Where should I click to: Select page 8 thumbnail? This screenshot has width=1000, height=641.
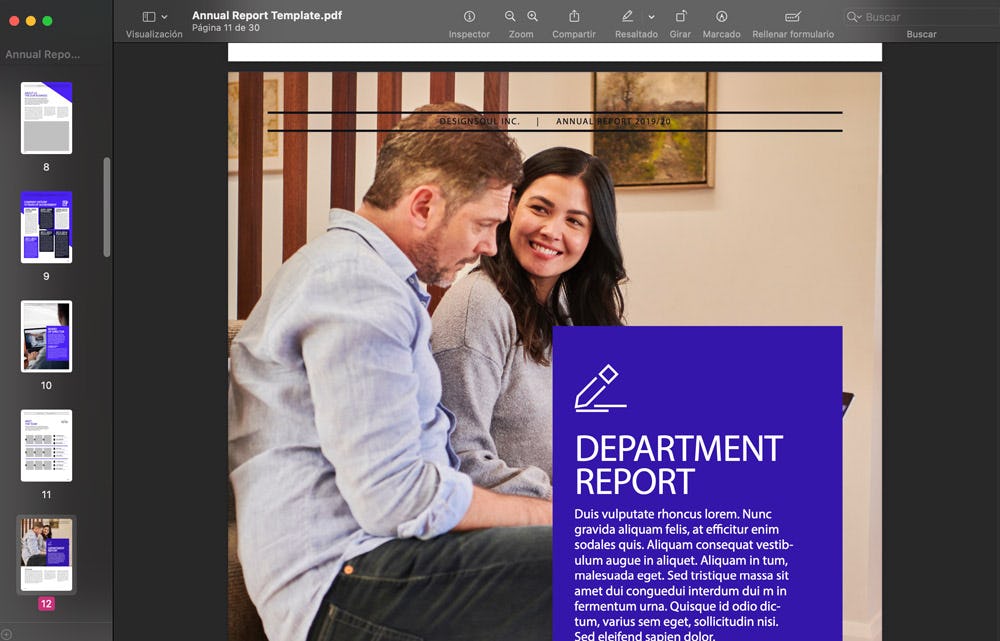tap(46, 118)
